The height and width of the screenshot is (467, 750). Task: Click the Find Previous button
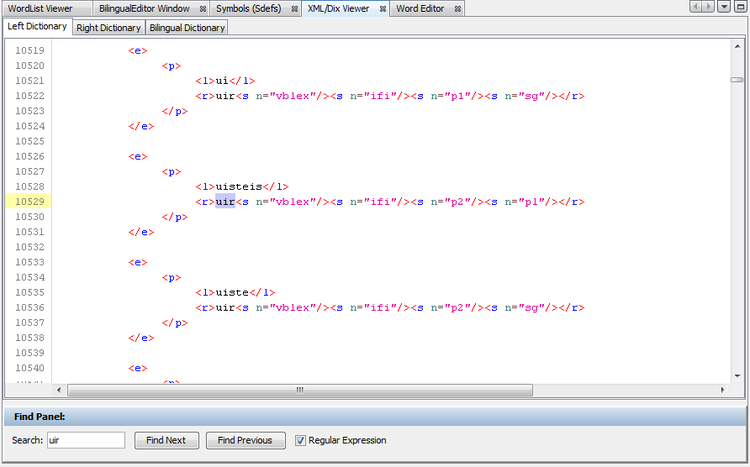click(245, 440)
